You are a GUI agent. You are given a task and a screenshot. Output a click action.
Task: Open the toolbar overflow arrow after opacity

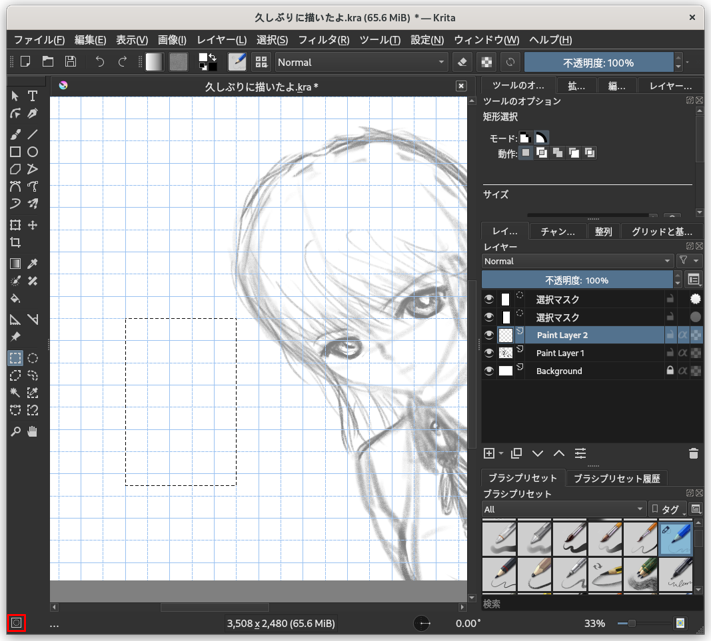tap(688, 62)
